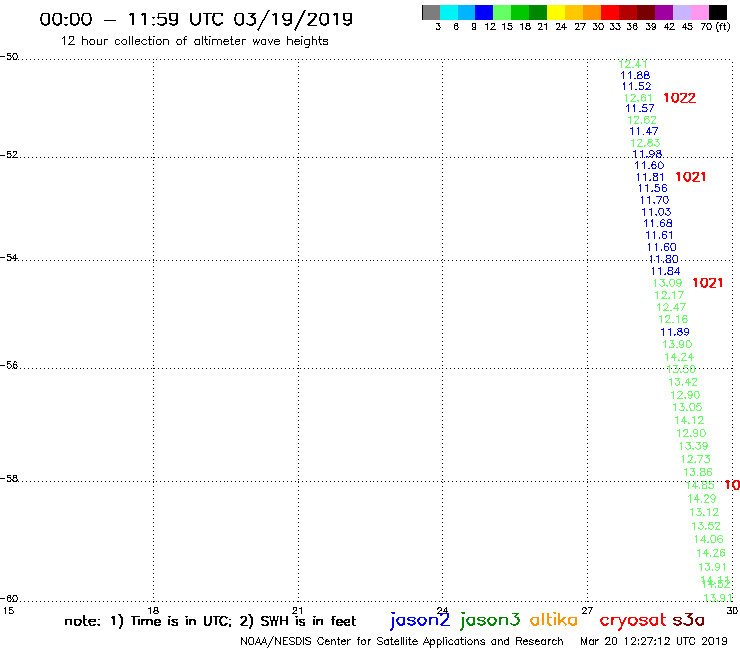740x650 pixels.
Task: Select the blue value 11.03
Action: coord(656,212)
